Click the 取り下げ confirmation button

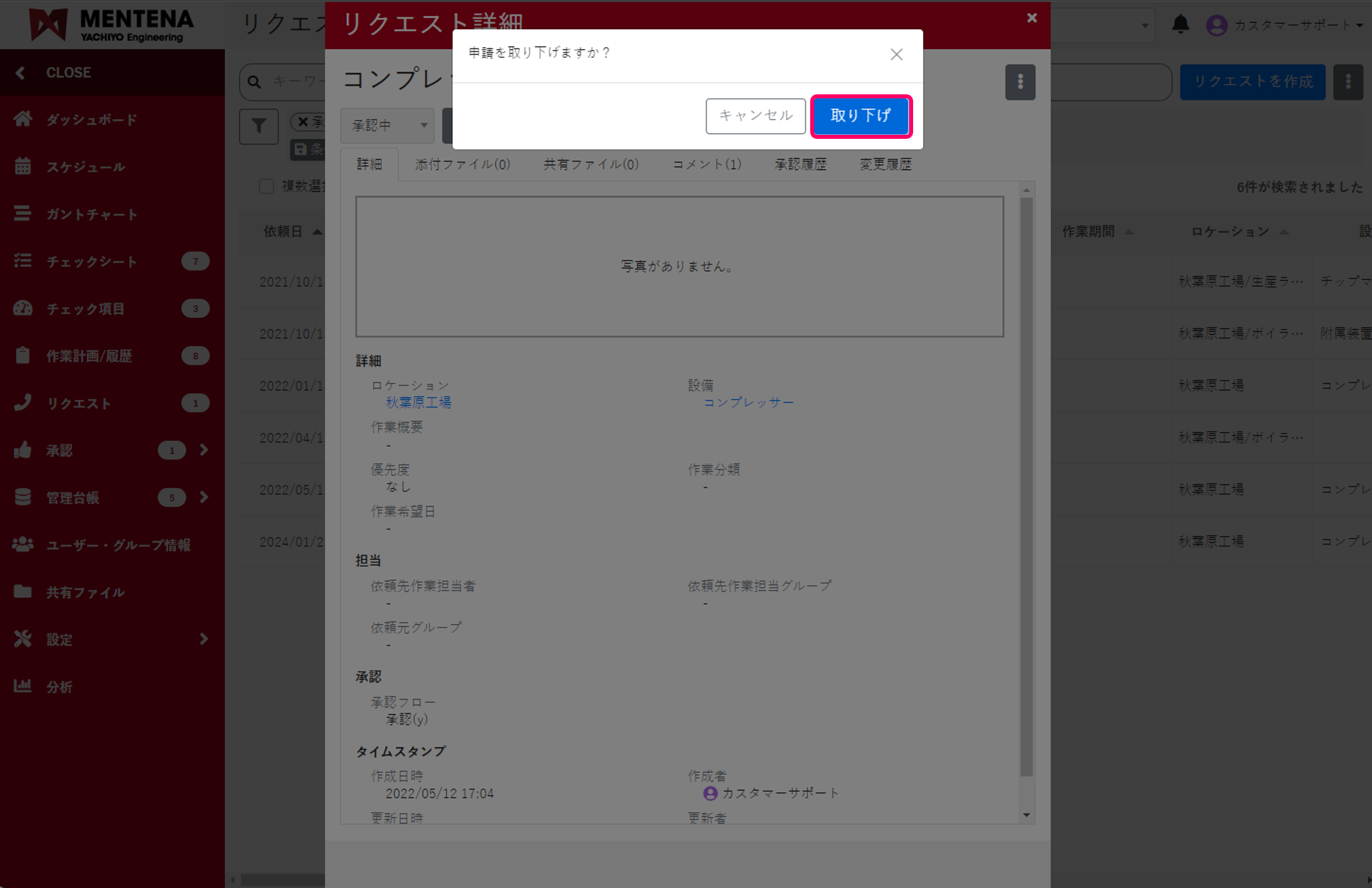point(861,116)
